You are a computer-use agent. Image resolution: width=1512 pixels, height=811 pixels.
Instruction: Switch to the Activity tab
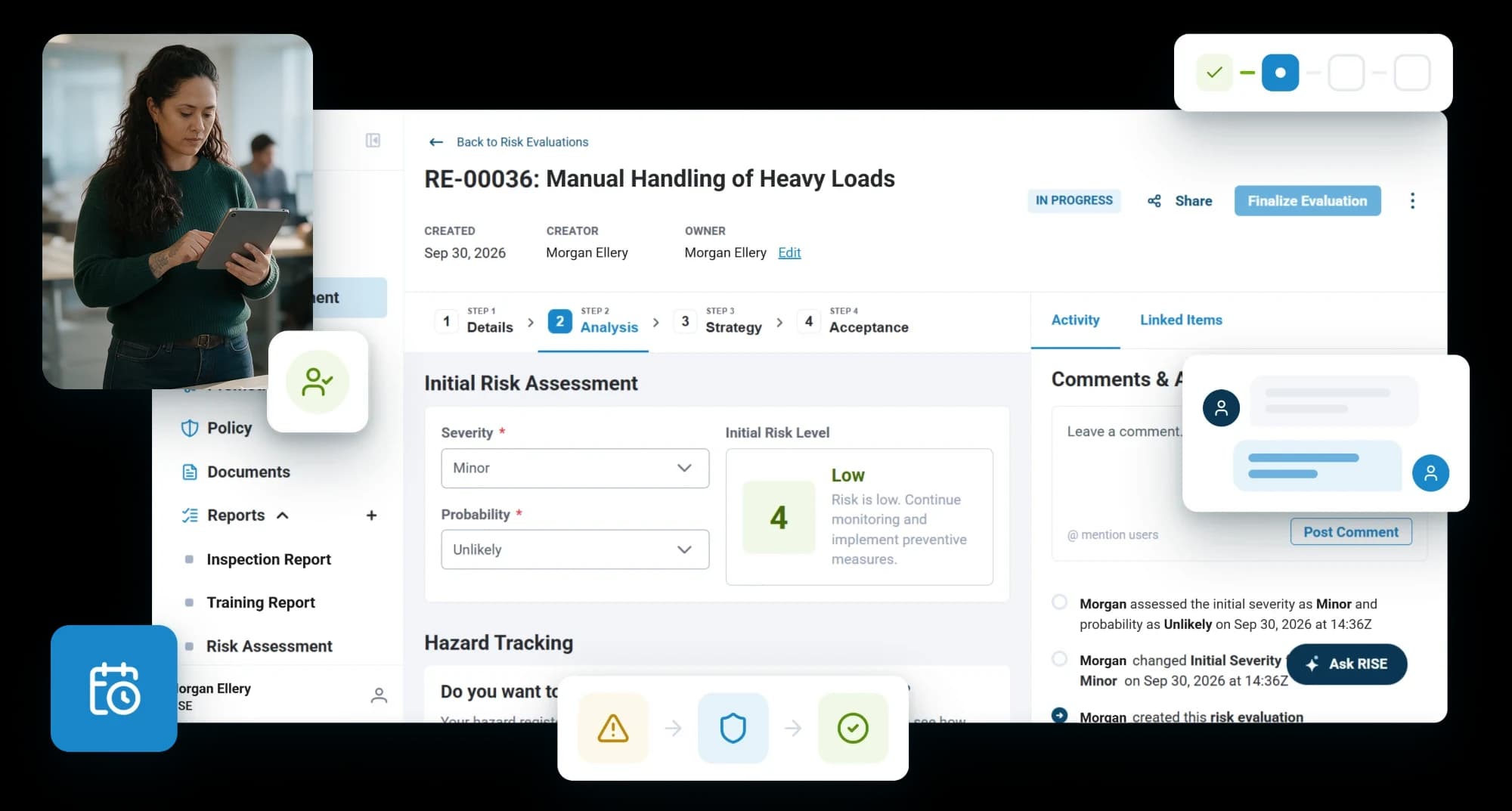[1075, 320]
